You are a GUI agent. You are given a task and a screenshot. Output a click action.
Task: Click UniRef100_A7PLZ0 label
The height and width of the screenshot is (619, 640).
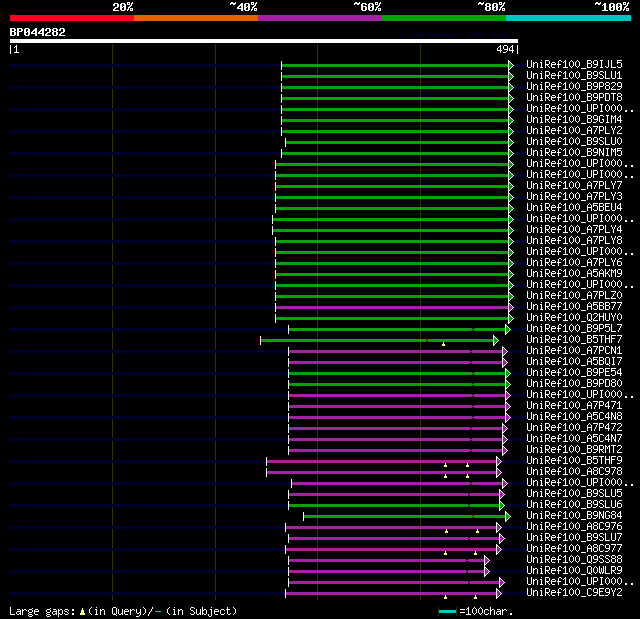click(x=574, y=296)
